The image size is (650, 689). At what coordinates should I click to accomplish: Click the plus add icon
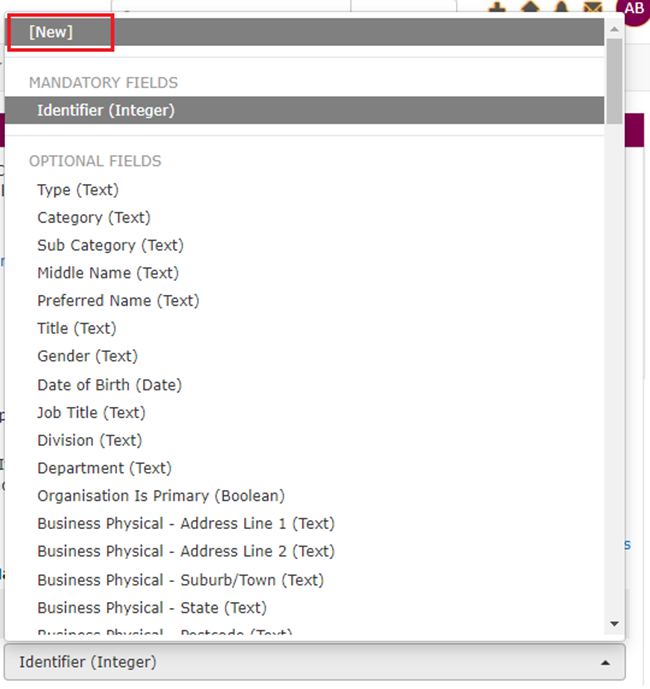498,8
